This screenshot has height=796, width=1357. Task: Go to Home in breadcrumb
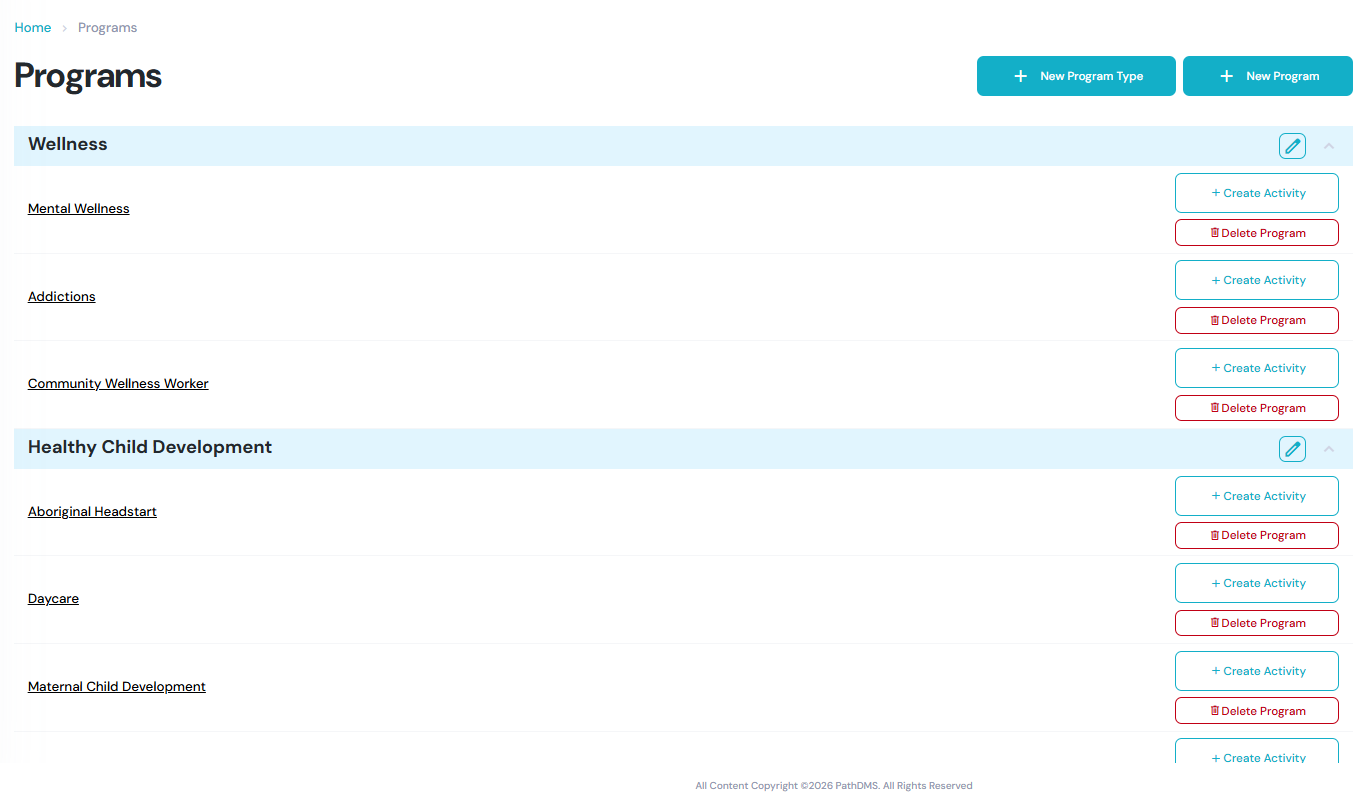(x=33, y=28)
